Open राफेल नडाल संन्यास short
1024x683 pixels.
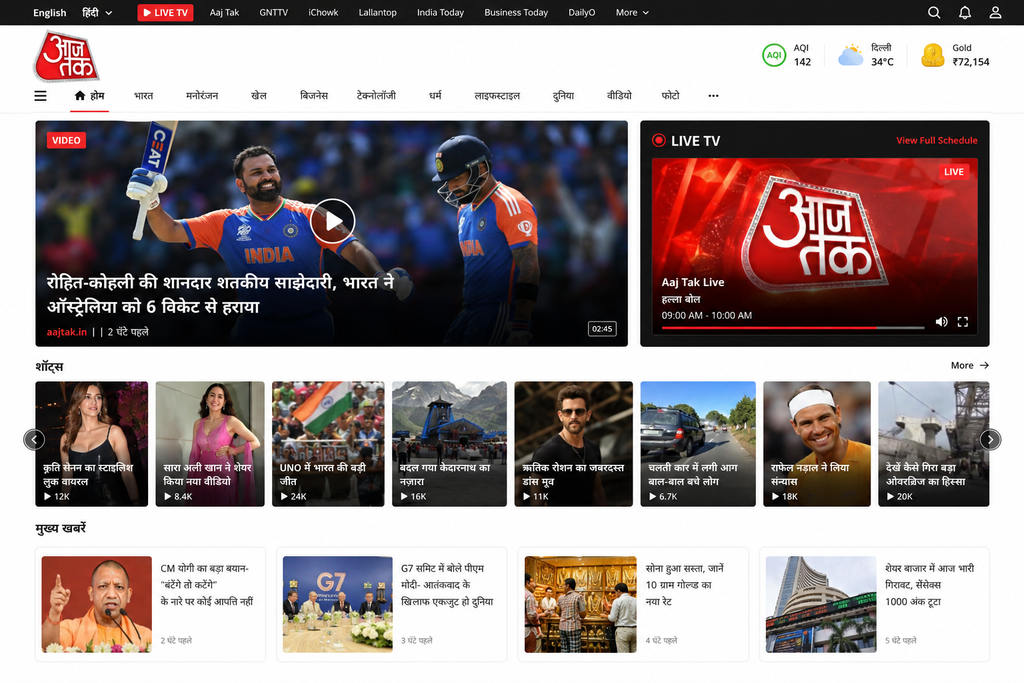[x=817, y=444]
